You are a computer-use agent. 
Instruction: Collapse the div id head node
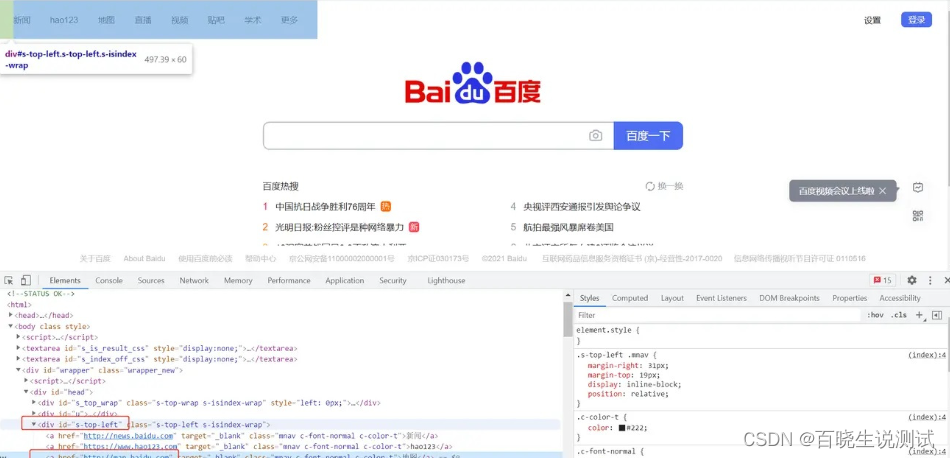tap(26, 392)
